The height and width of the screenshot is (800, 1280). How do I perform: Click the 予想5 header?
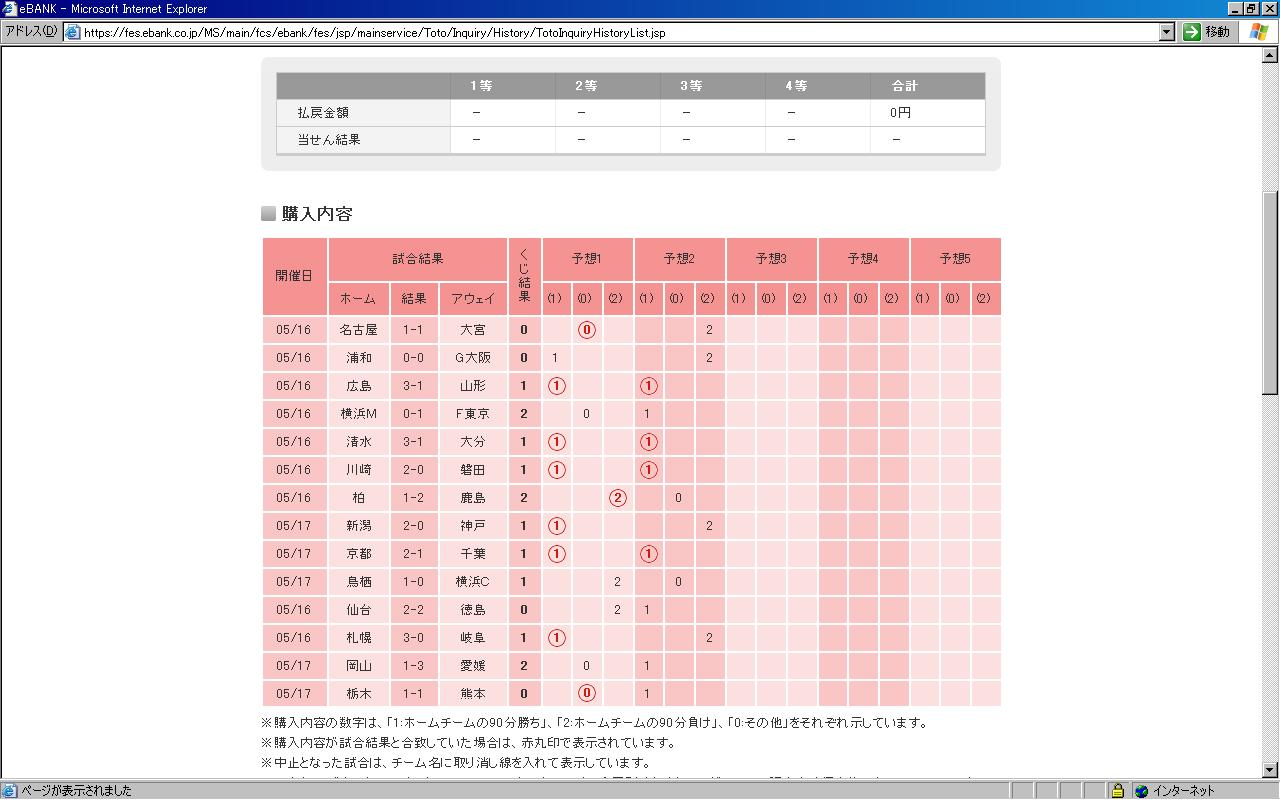(955, 259)
